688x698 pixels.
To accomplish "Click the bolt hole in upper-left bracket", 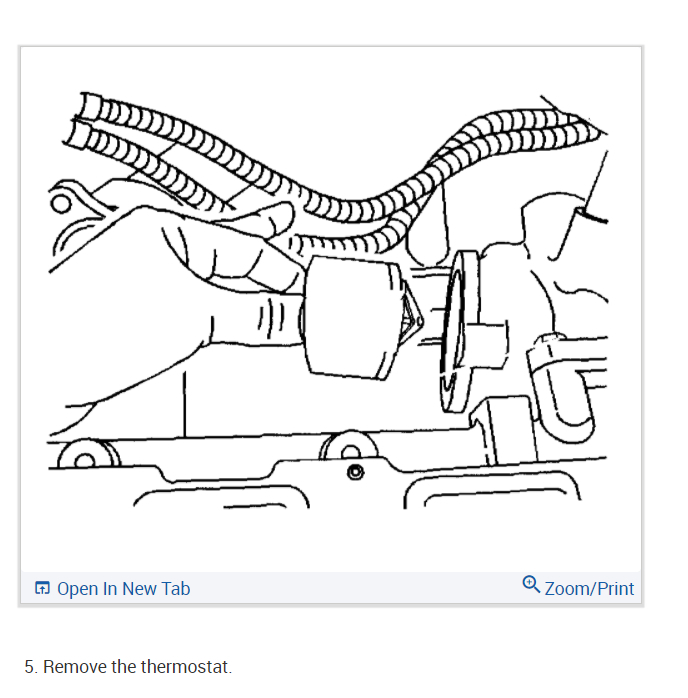I will tap(61, 204).
